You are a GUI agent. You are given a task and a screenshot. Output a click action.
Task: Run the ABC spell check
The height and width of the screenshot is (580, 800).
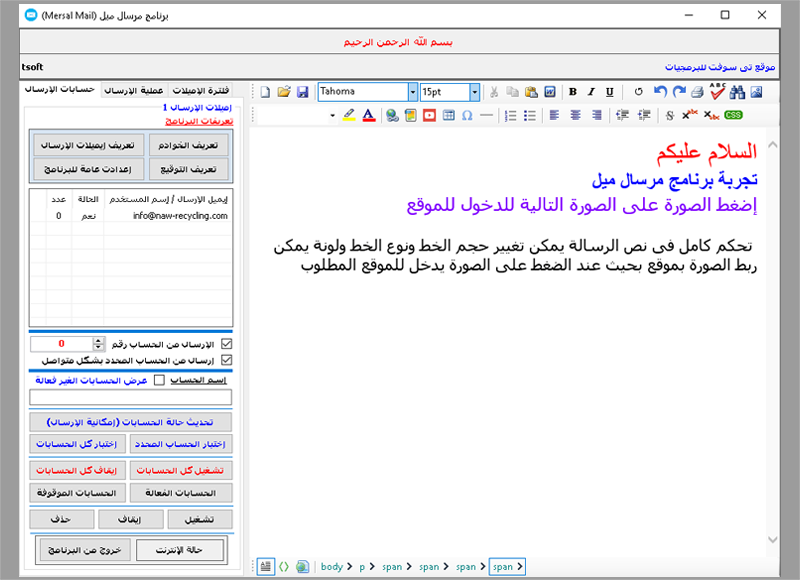click(x=717, y=91)
